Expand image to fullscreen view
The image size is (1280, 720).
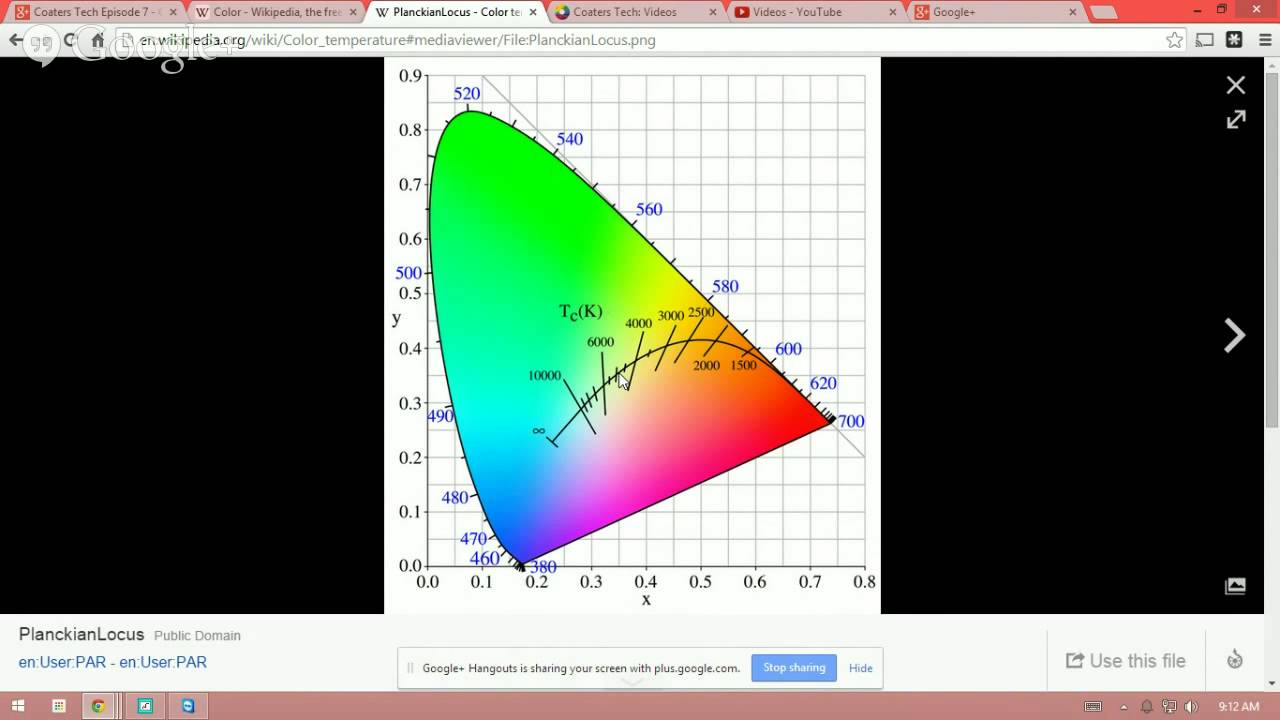pos(1236,119)
